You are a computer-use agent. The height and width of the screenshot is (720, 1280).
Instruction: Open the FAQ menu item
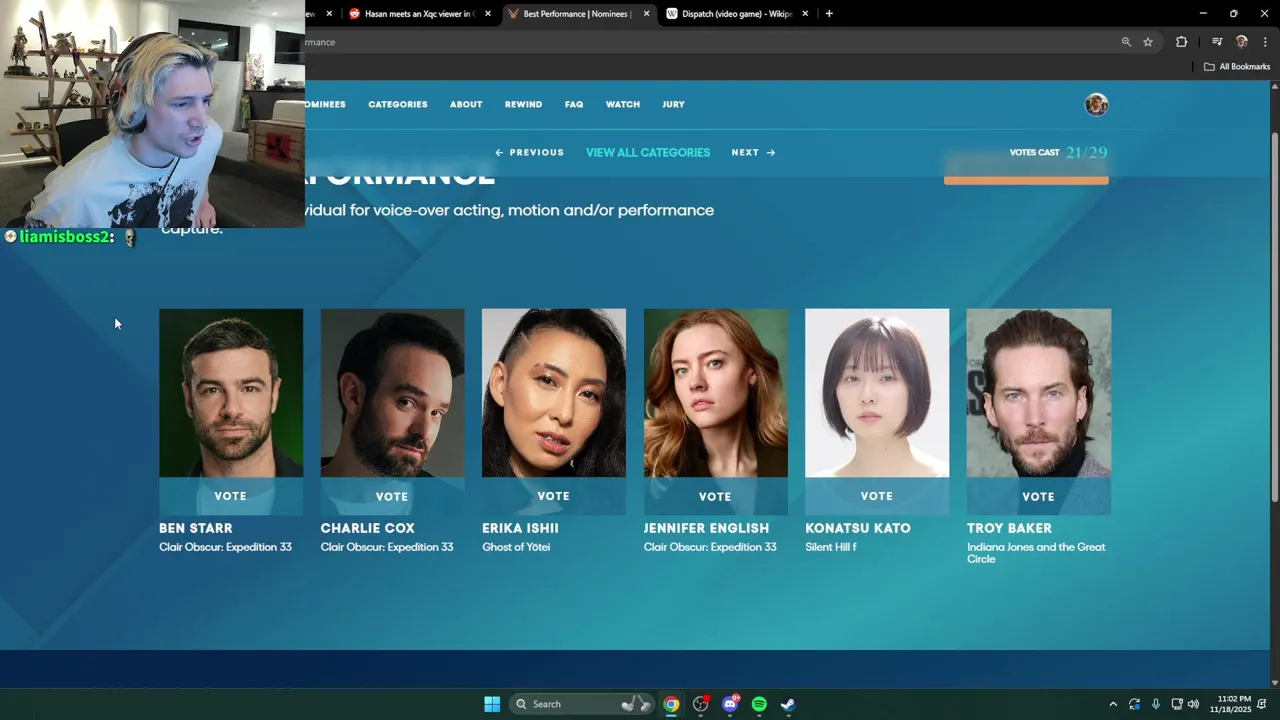574,104
